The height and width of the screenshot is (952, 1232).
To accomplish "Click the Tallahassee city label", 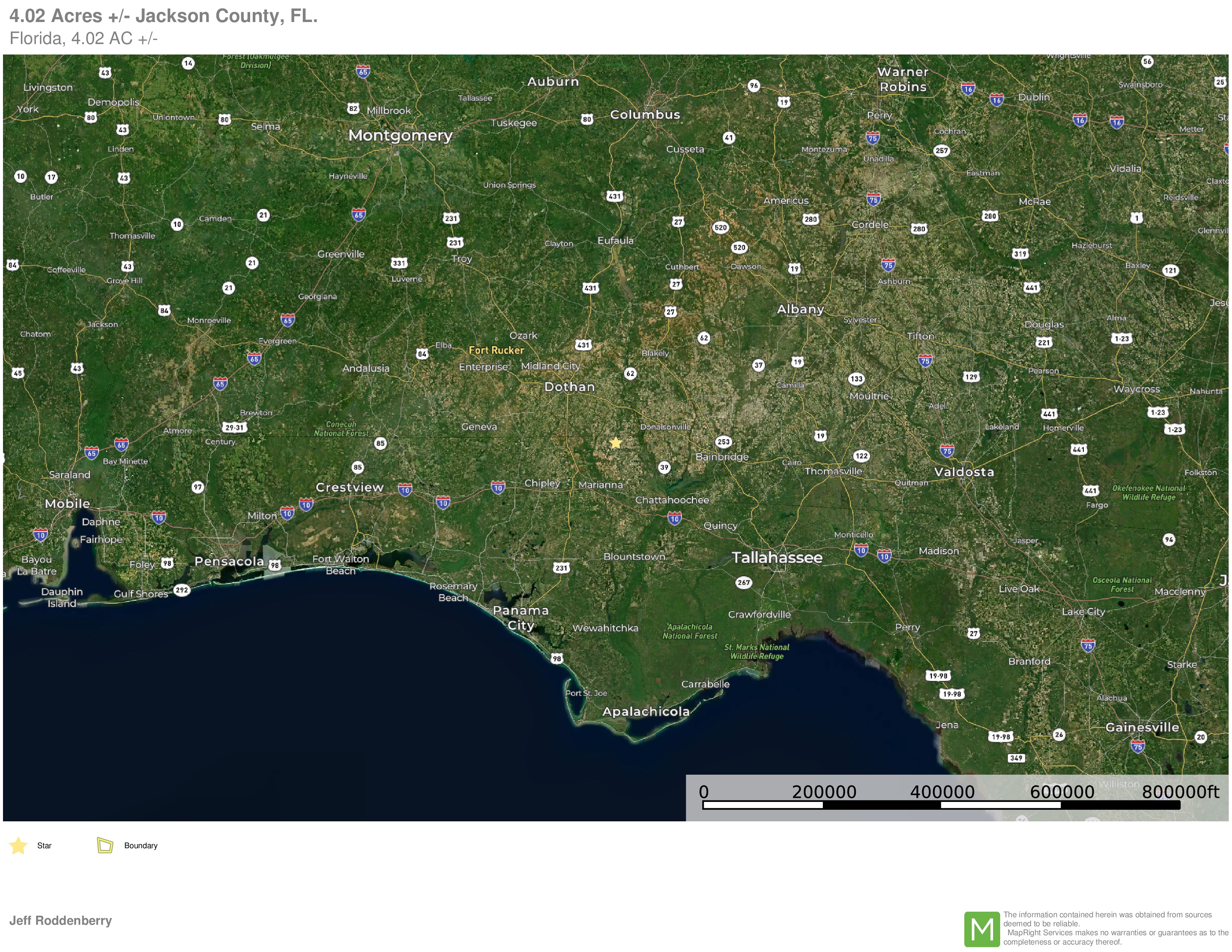I will click(777, 558).
